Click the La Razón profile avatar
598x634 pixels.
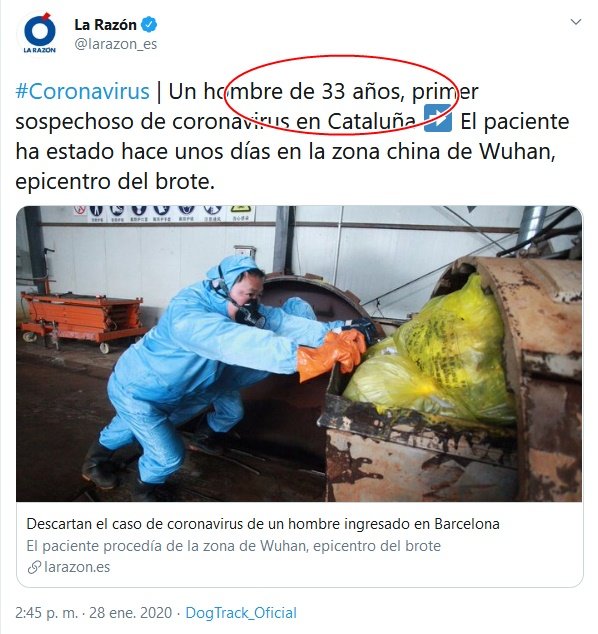point(40,33)
